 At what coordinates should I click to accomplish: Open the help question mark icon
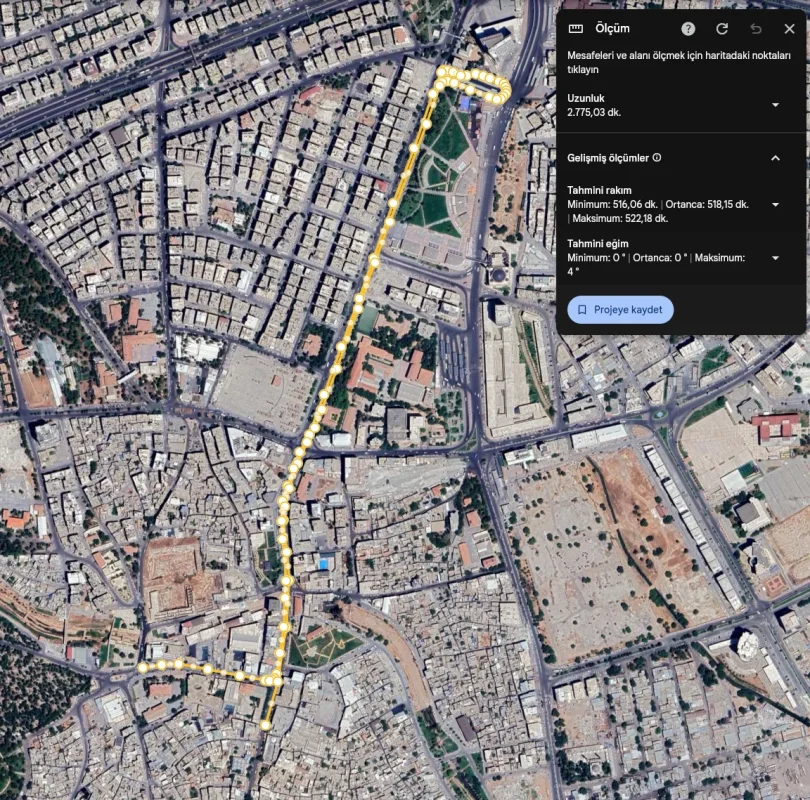pos(688,29)
